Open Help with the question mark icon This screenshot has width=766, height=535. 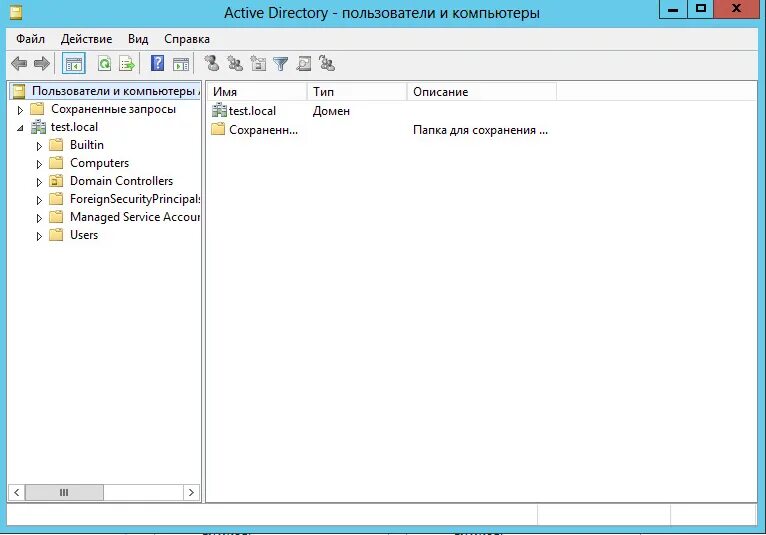(x=157, y=64)
